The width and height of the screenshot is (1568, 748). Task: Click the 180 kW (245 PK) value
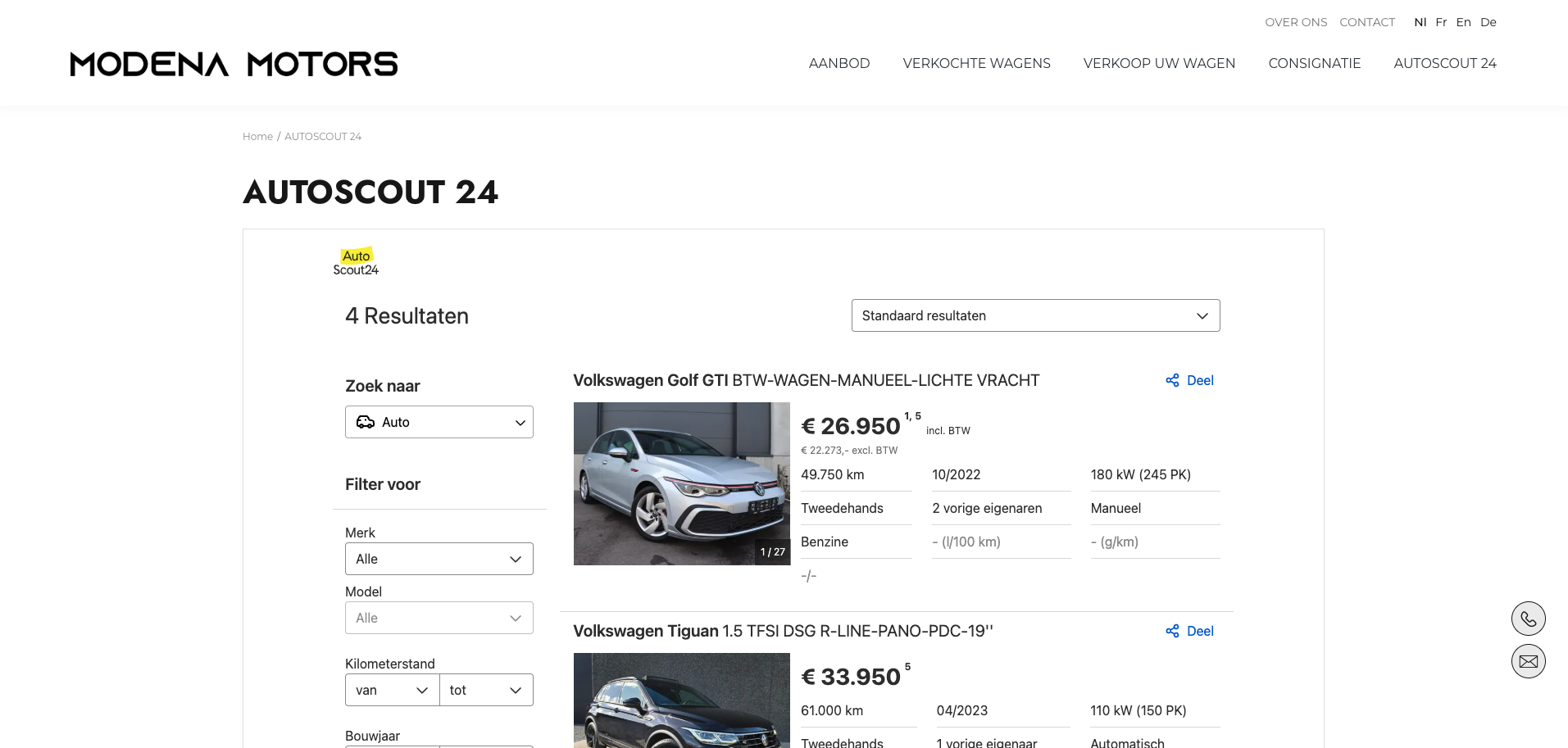point(1140,474)
